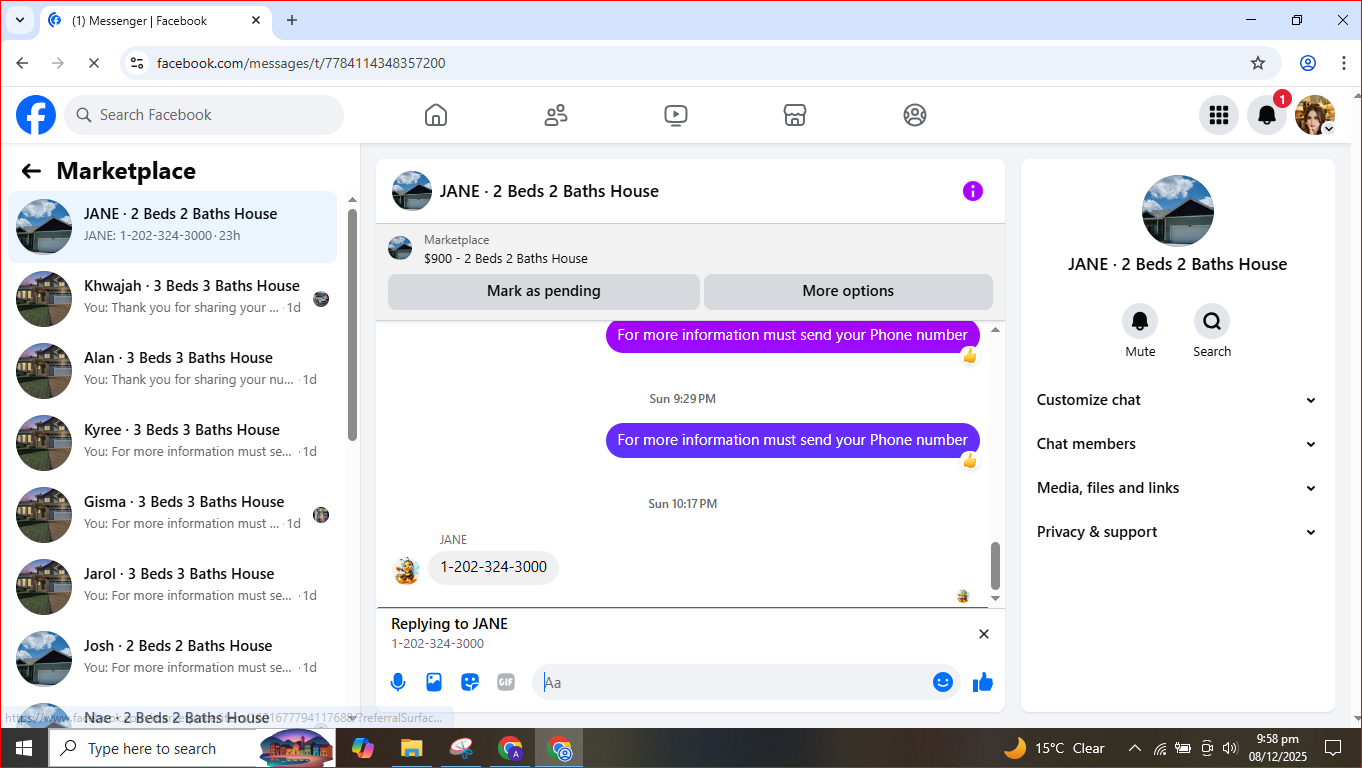Open the $900 - 2 Beds 2 Baths House listing
Viewport: 1362px width, 768px height.
[506, 258]
